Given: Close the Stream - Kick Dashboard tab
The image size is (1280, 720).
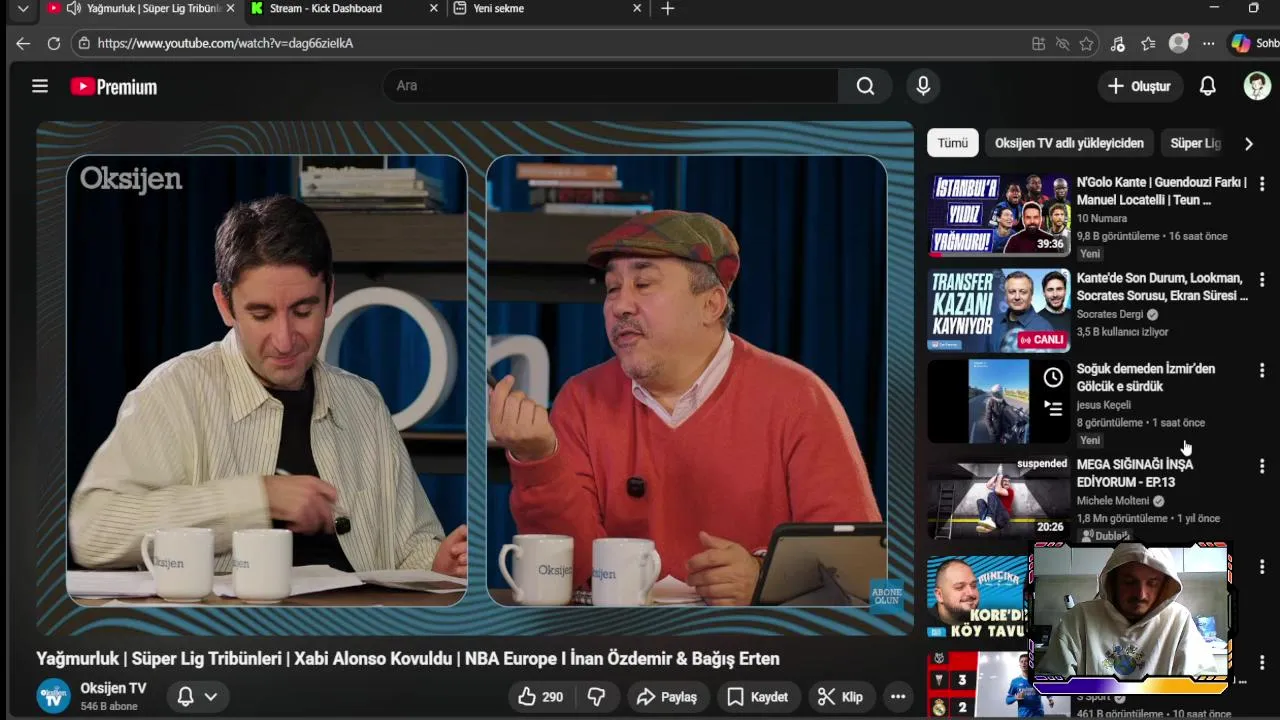Looking at the screenshot, I should tap(434, 8).
